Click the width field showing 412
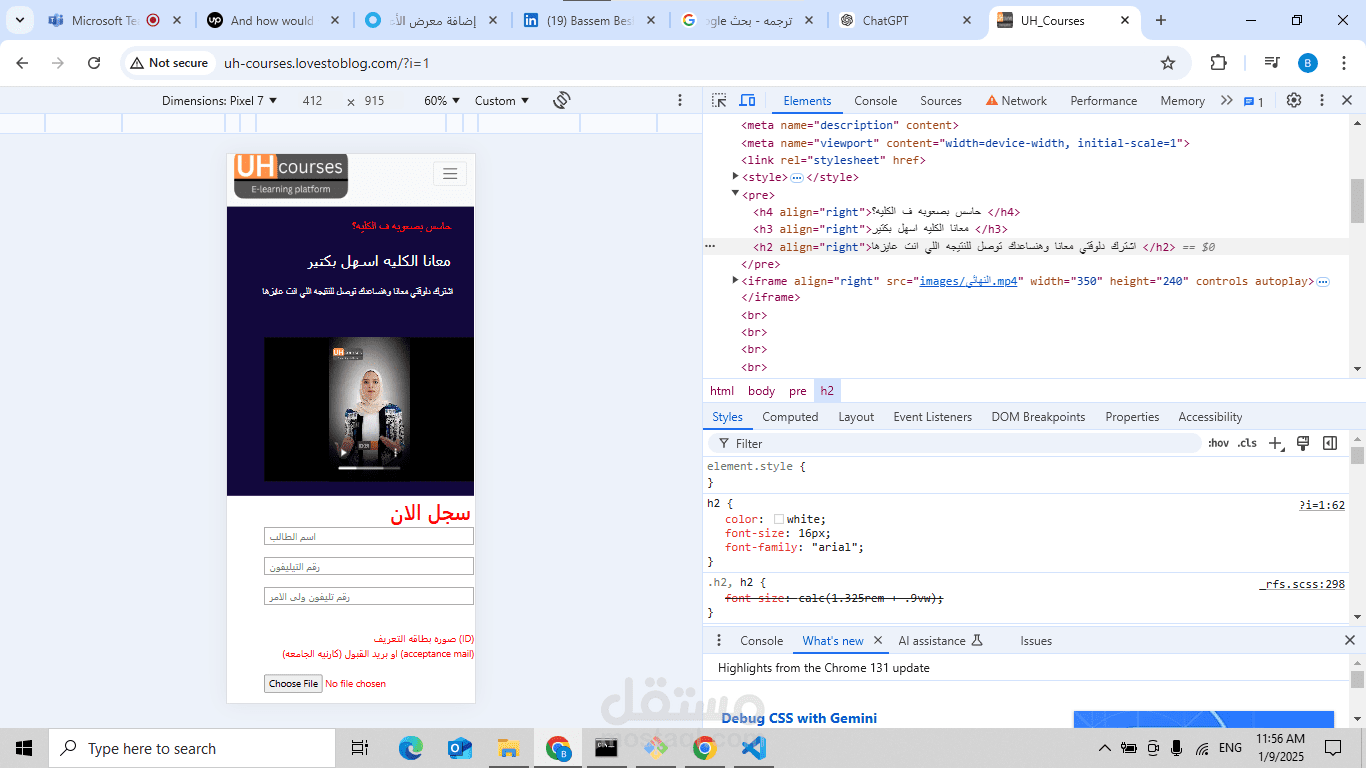This screenshot has height=768, width=1366. tap(312, 101)
